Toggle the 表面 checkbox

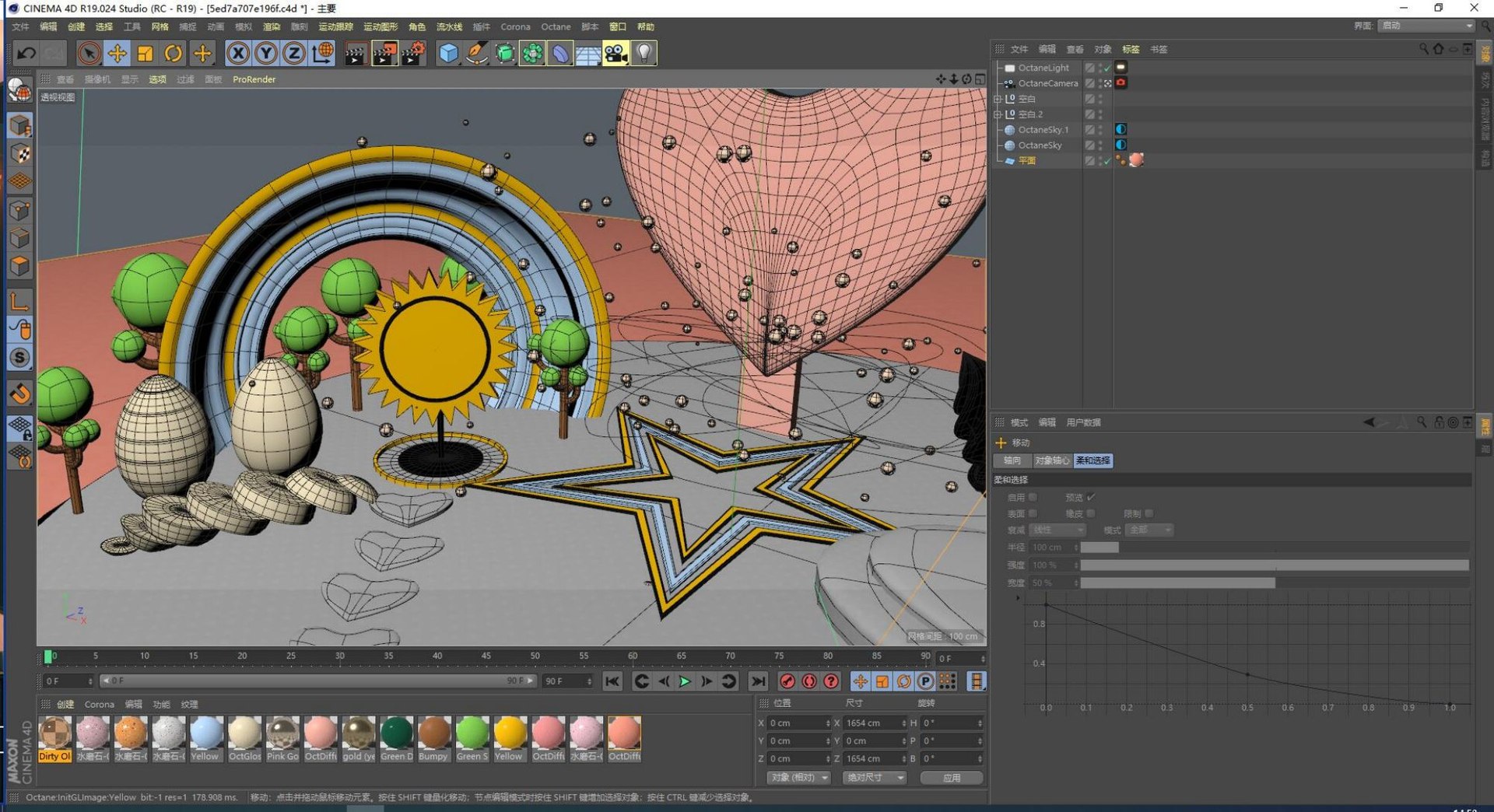point(1033,513)
